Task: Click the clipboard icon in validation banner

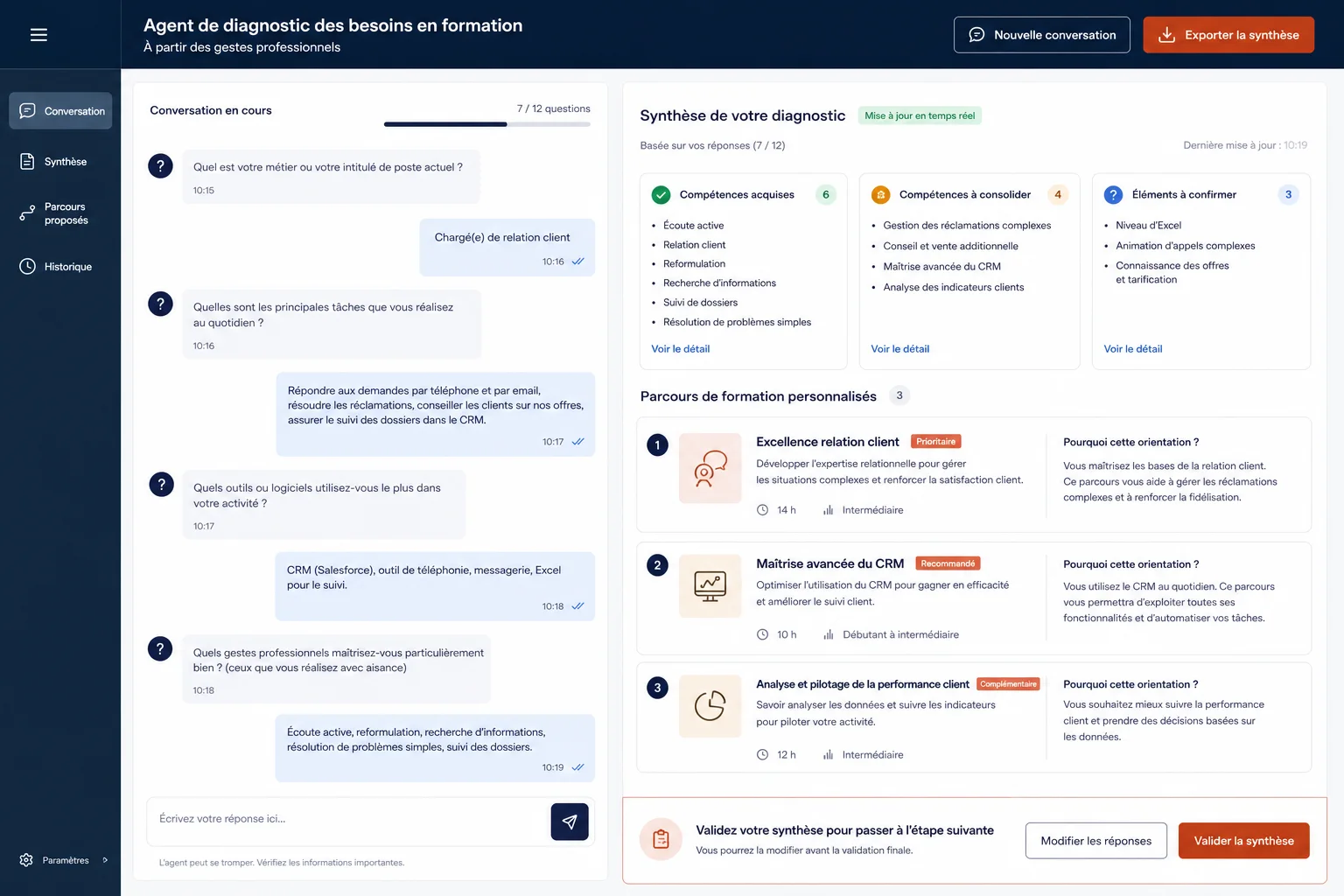Action: (x=661, y=840)
